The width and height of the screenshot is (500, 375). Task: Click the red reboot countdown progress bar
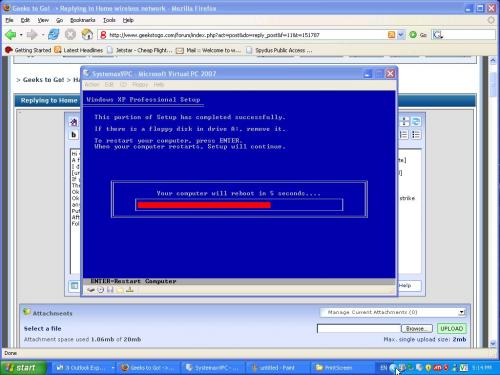pyautogui.click(x=204, y=205)
